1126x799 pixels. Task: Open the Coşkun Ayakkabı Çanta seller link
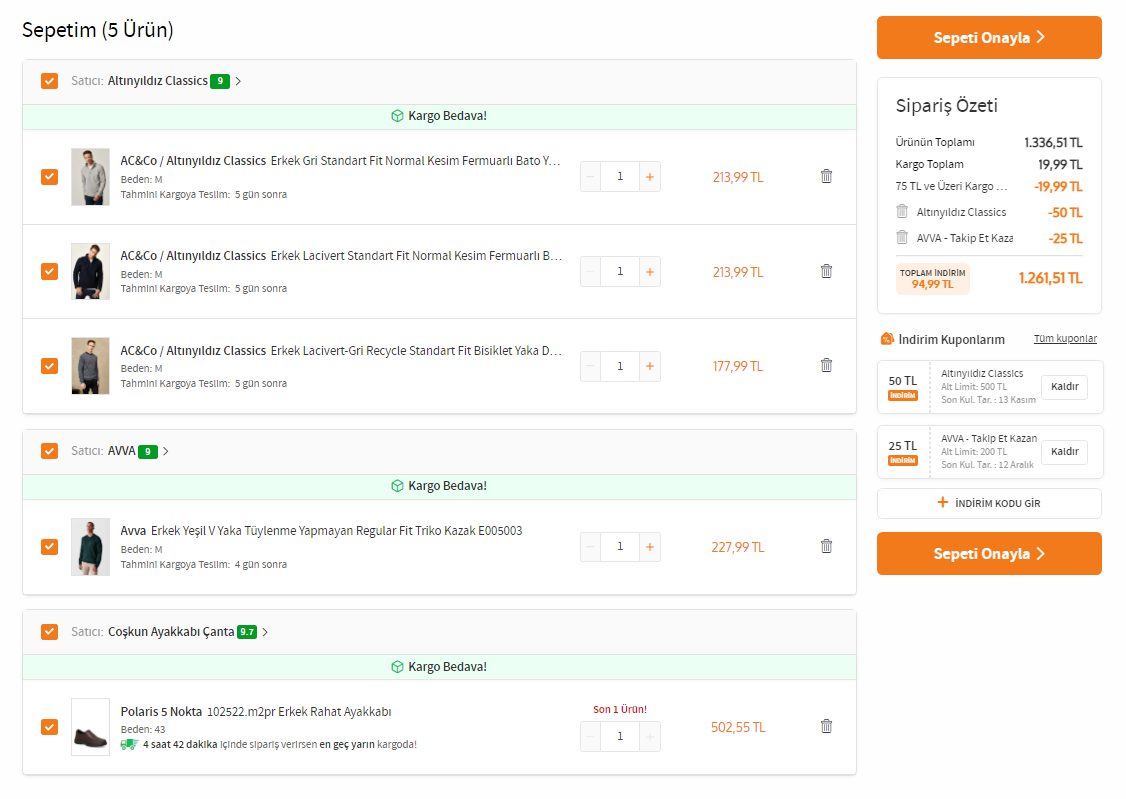click(x=171, y=632)
